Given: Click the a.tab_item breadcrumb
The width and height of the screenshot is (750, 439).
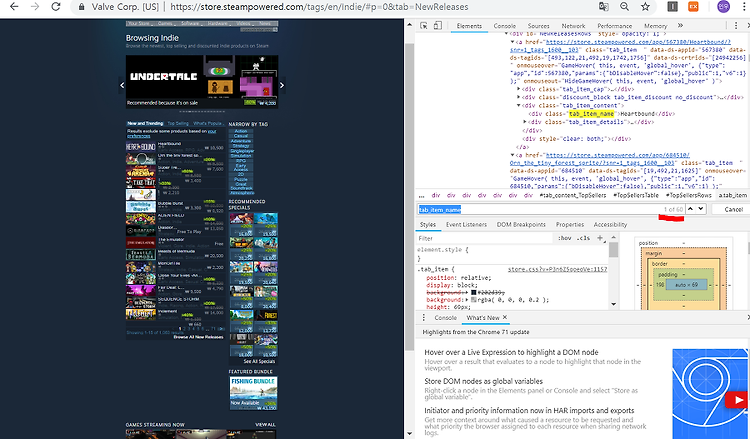Looking at the screenshot, I should click(x=732, y=196).
